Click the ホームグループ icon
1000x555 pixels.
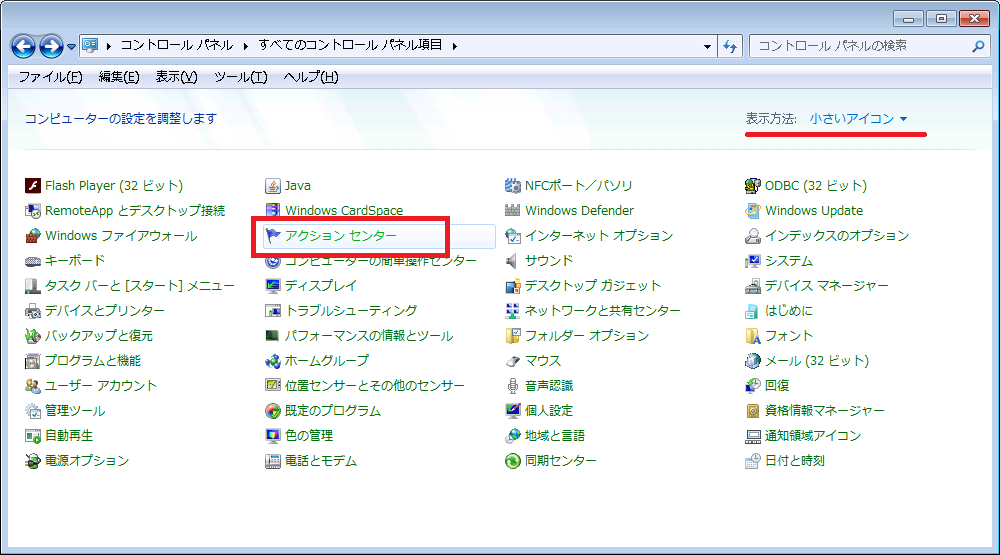pyautogui.click(x=273, y=361)
